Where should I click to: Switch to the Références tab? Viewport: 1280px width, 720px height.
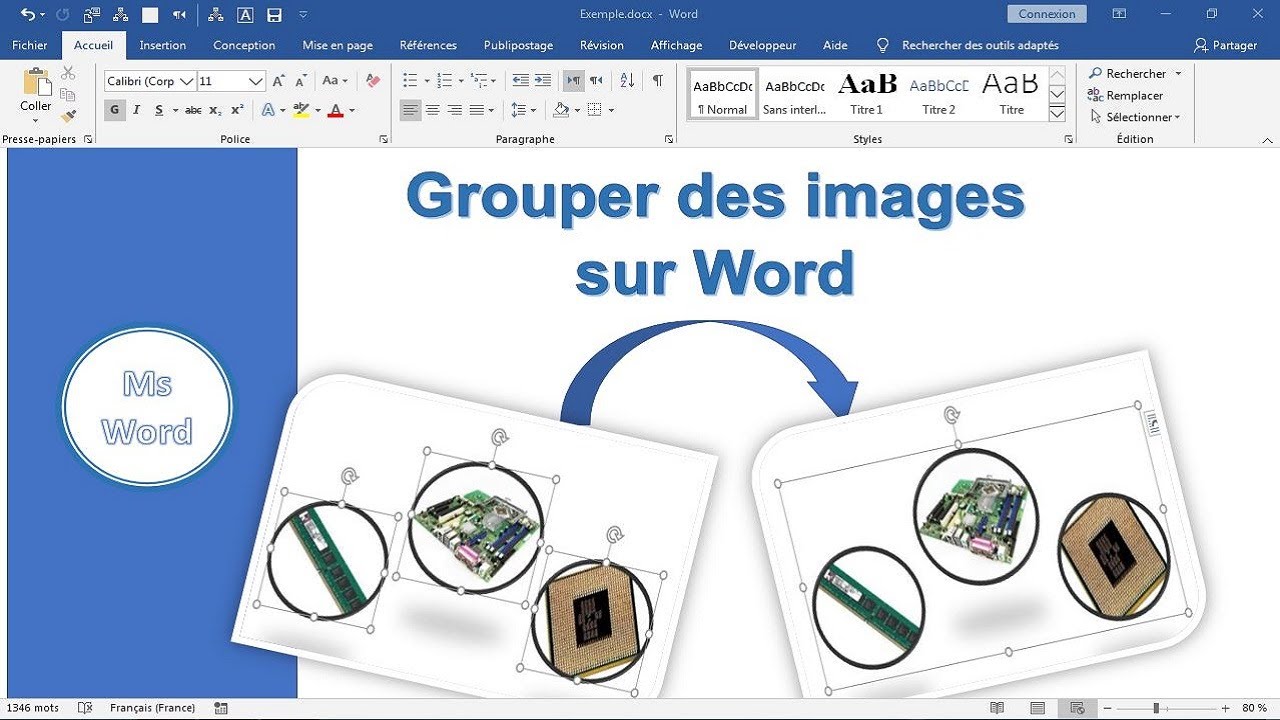tap(428, 45)
